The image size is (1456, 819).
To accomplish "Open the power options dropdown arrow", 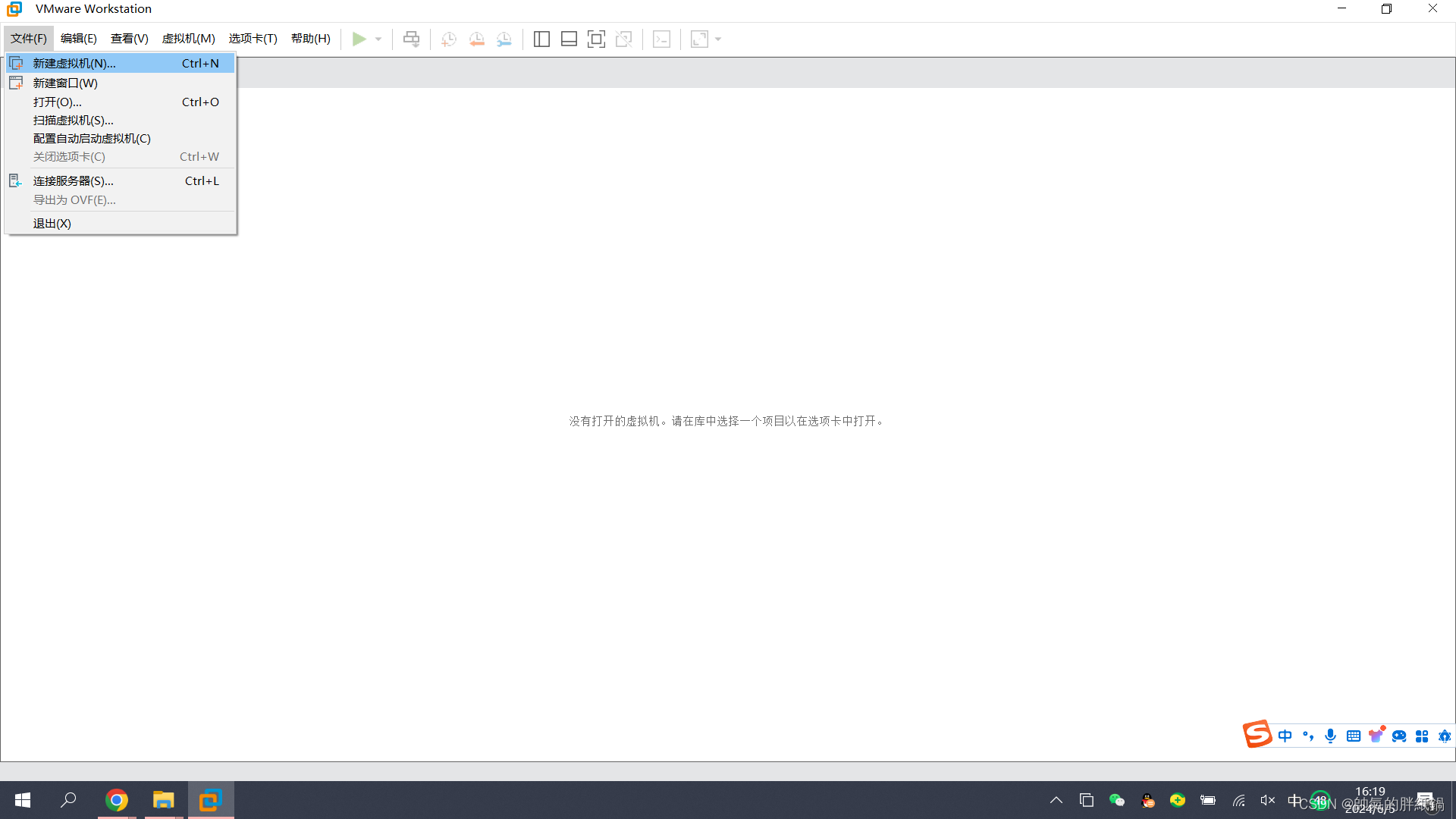I will 378,39.
